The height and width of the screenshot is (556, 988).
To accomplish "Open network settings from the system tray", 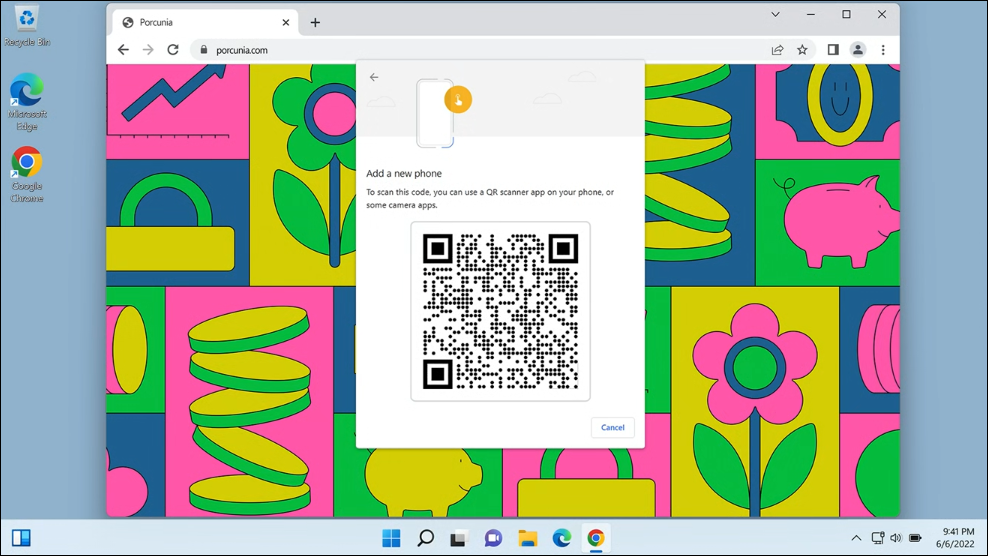I will point(878,538).
